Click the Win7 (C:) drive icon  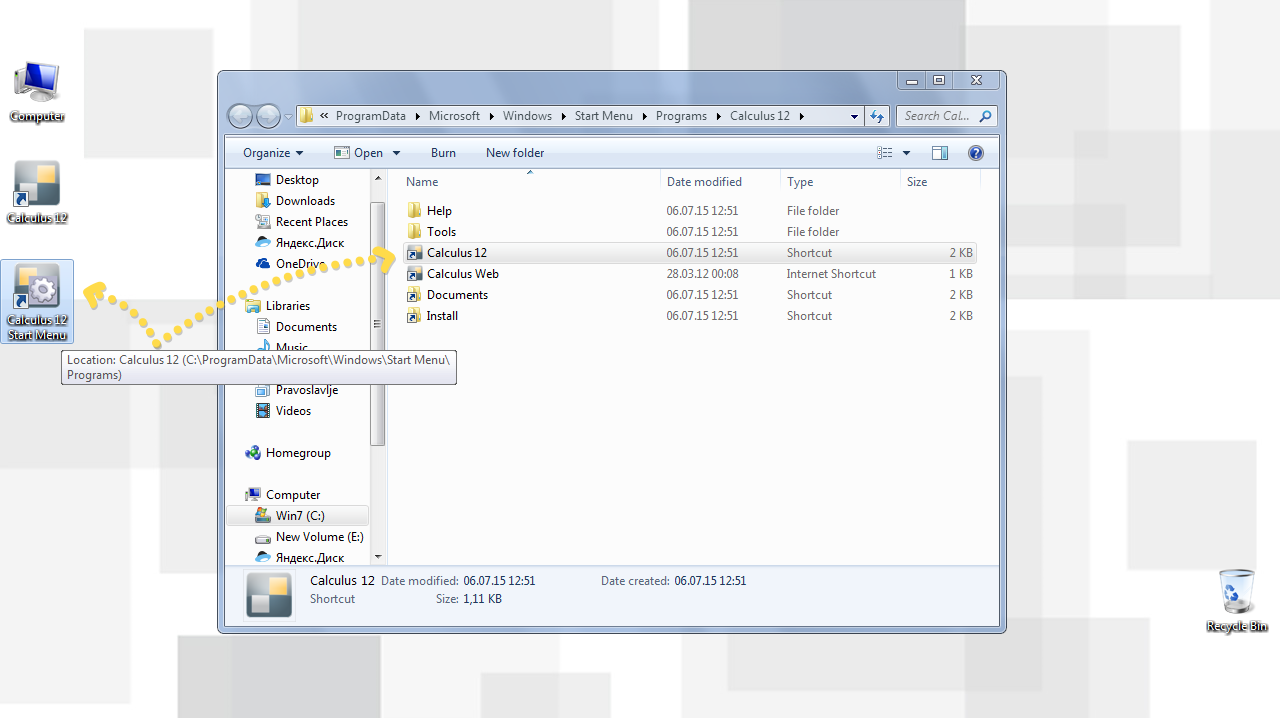tap(263, 516)
